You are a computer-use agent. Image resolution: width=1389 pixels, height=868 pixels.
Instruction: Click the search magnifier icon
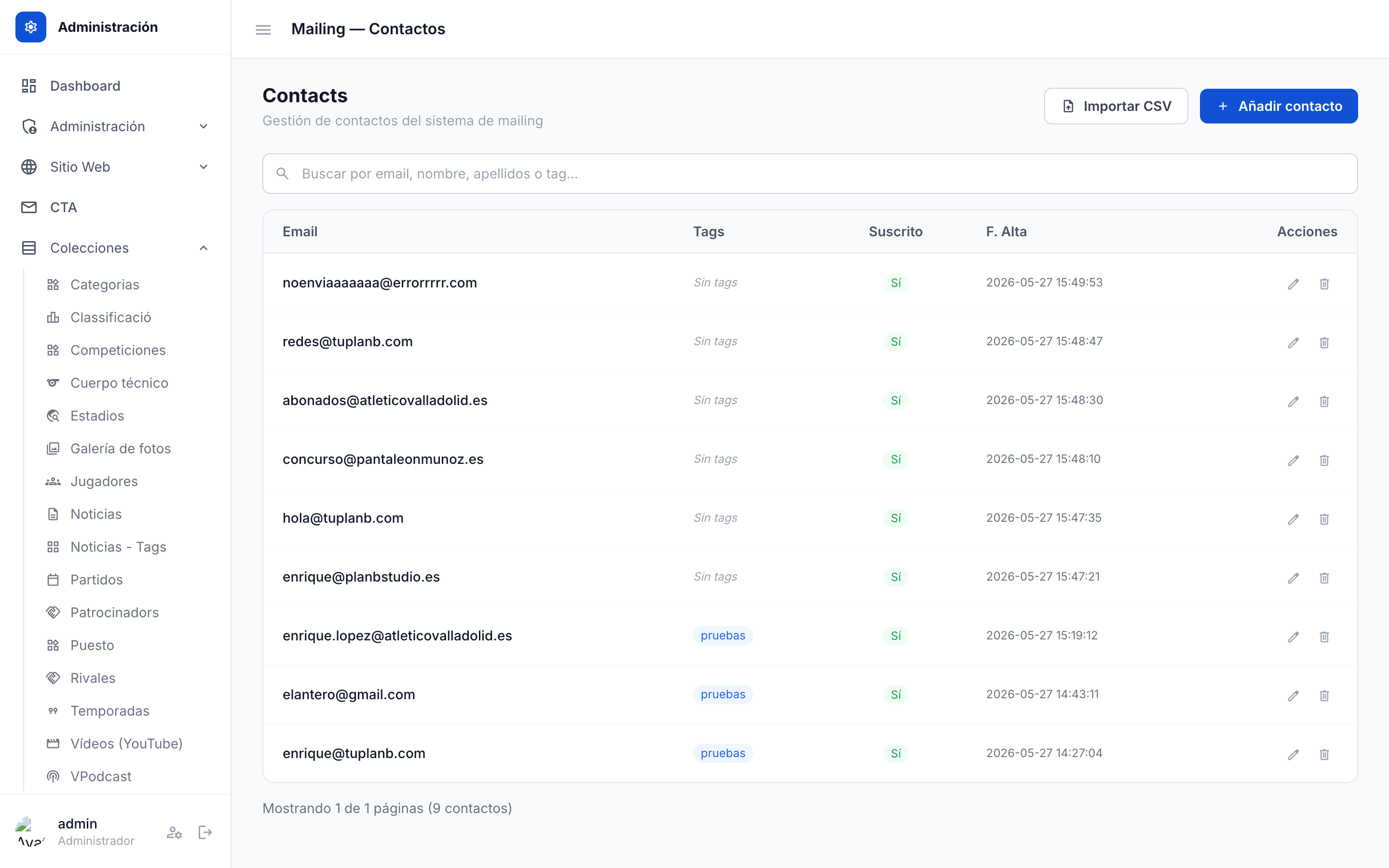[x=283, y=174]
